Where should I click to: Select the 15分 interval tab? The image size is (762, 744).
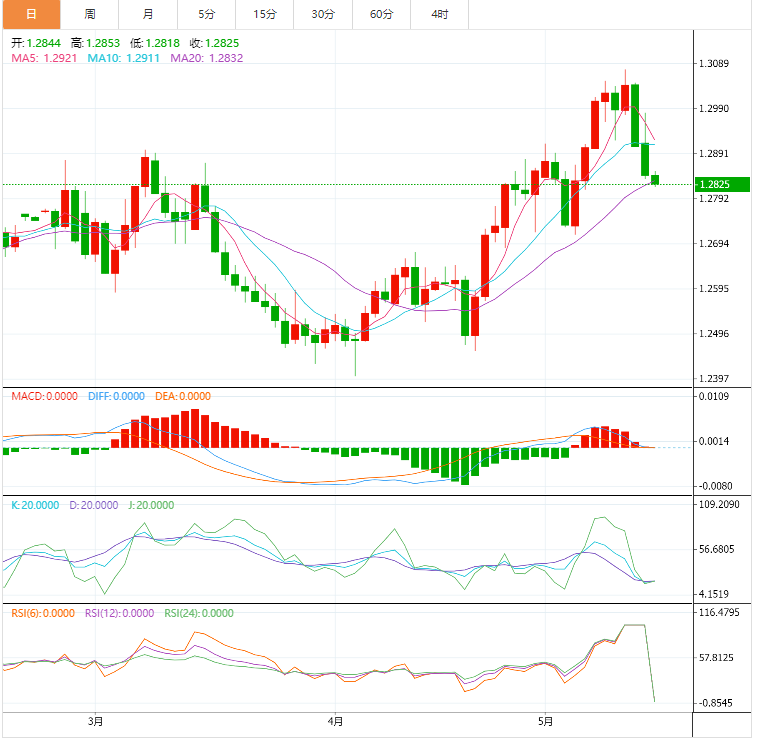click(x=265, y=14)
